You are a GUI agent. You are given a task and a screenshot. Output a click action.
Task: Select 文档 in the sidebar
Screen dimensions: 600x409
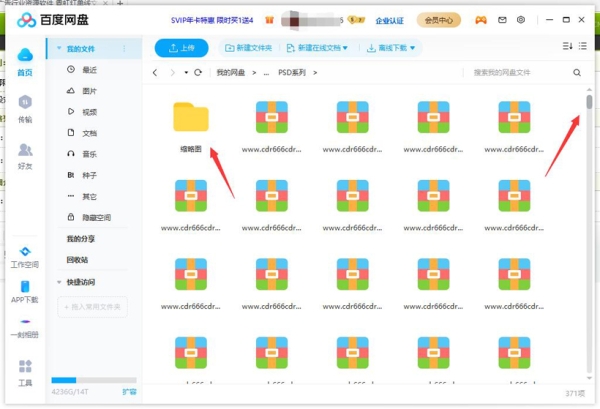(89, 133)
